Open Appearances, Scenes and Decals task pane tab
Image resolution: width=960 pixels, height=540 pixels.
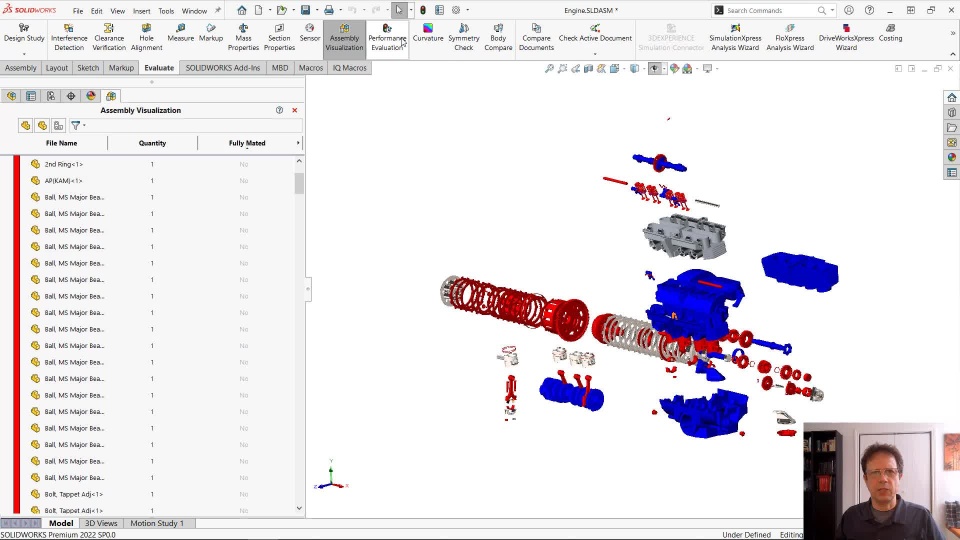[951, 157]
